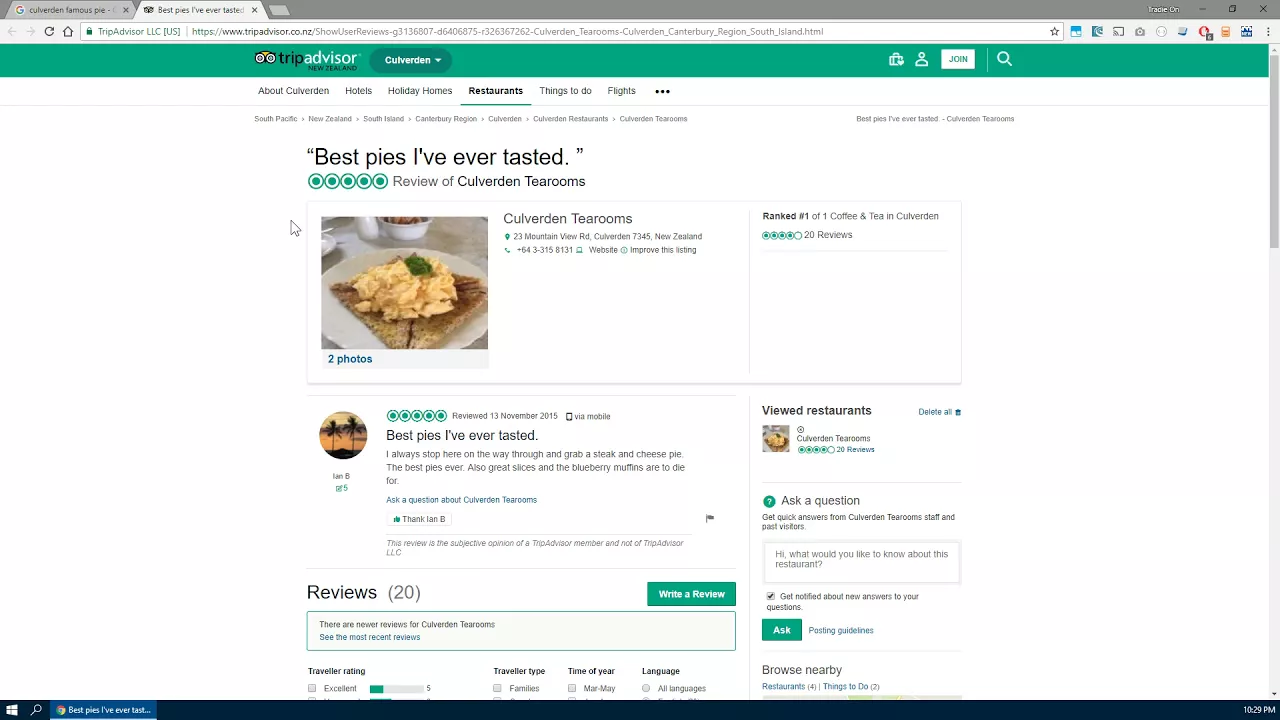Click the Write a Review button
The height and width of the screenshot is (720, 1280).
click(691, 594)
